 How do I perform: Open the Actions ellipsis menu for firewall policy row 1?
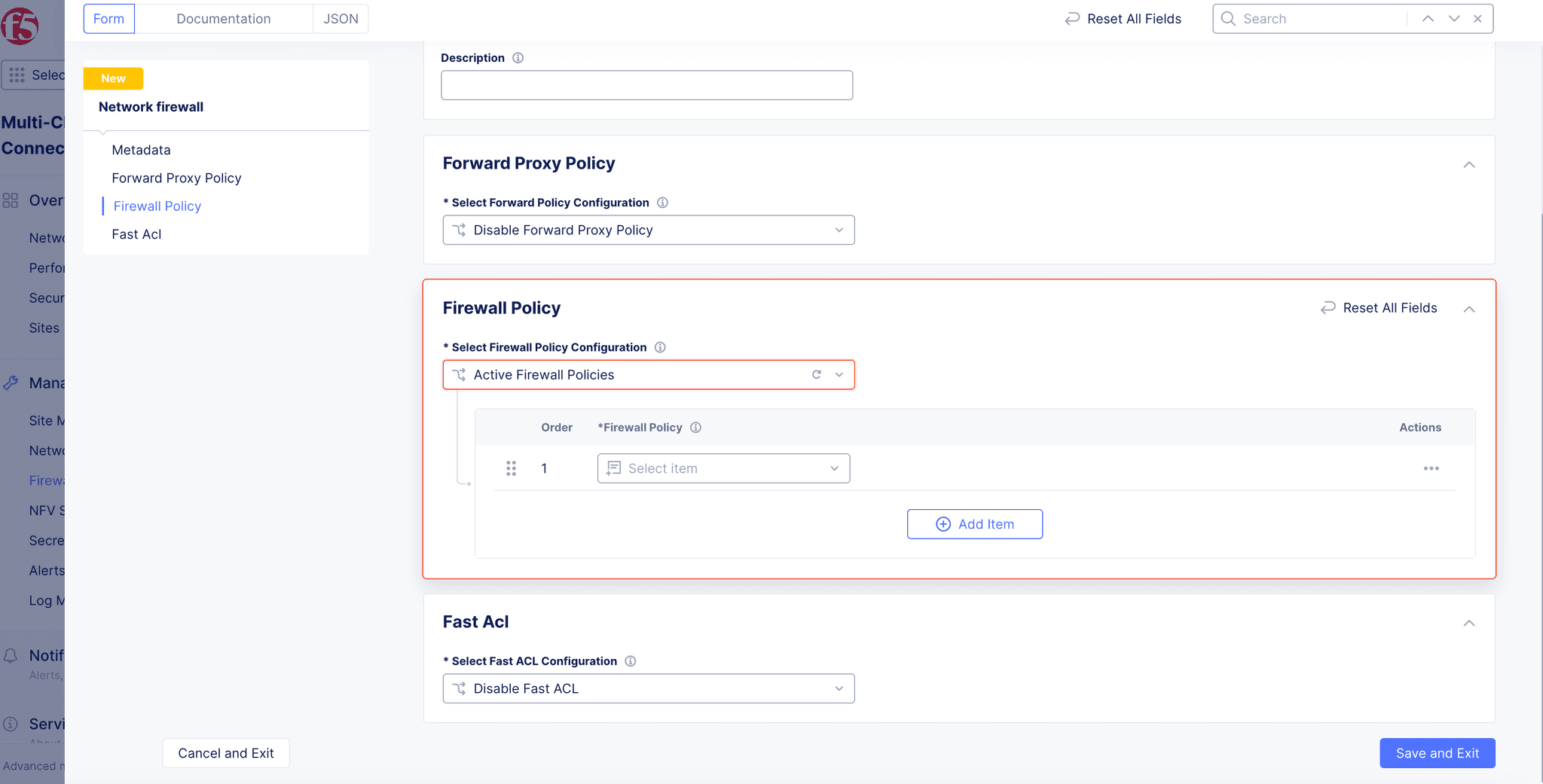(x=1431, y=468)
